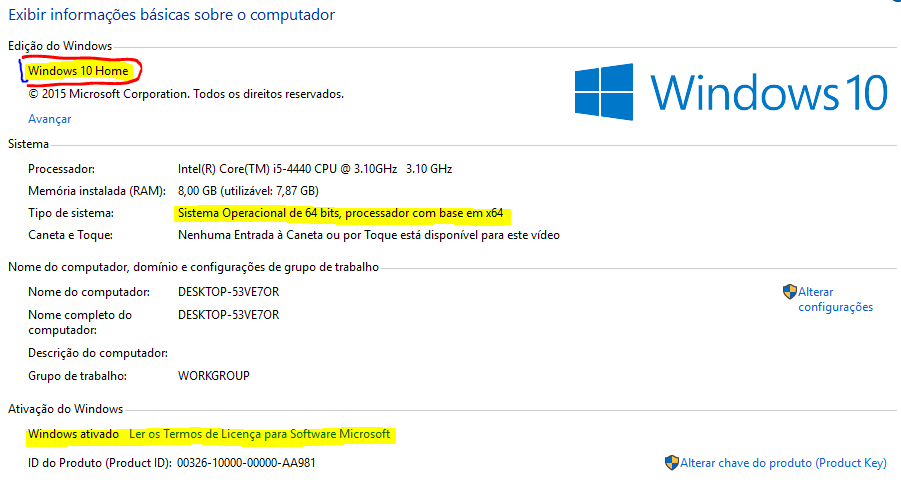901x491 pixels.
Task: Click the Caneta e Toque description text
Action: tap(369, 235)
